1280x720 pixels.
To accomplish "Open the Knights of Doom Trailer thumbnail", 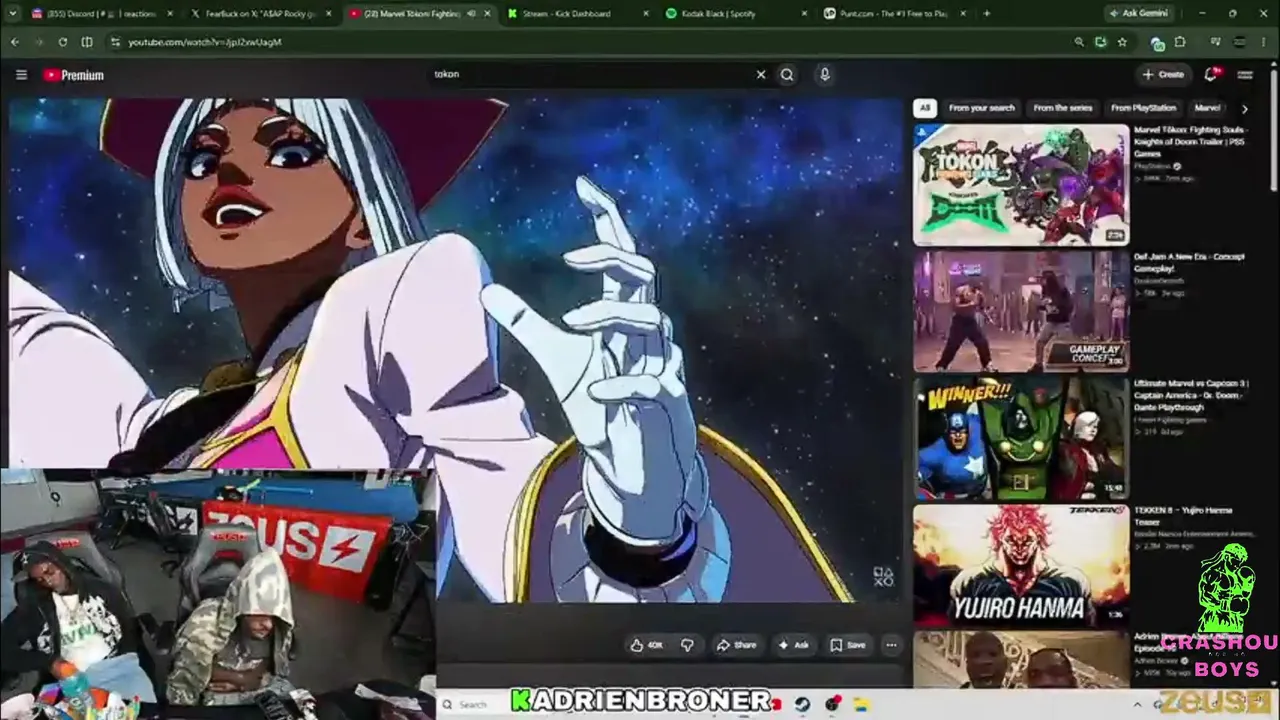I will (1021, 184).
